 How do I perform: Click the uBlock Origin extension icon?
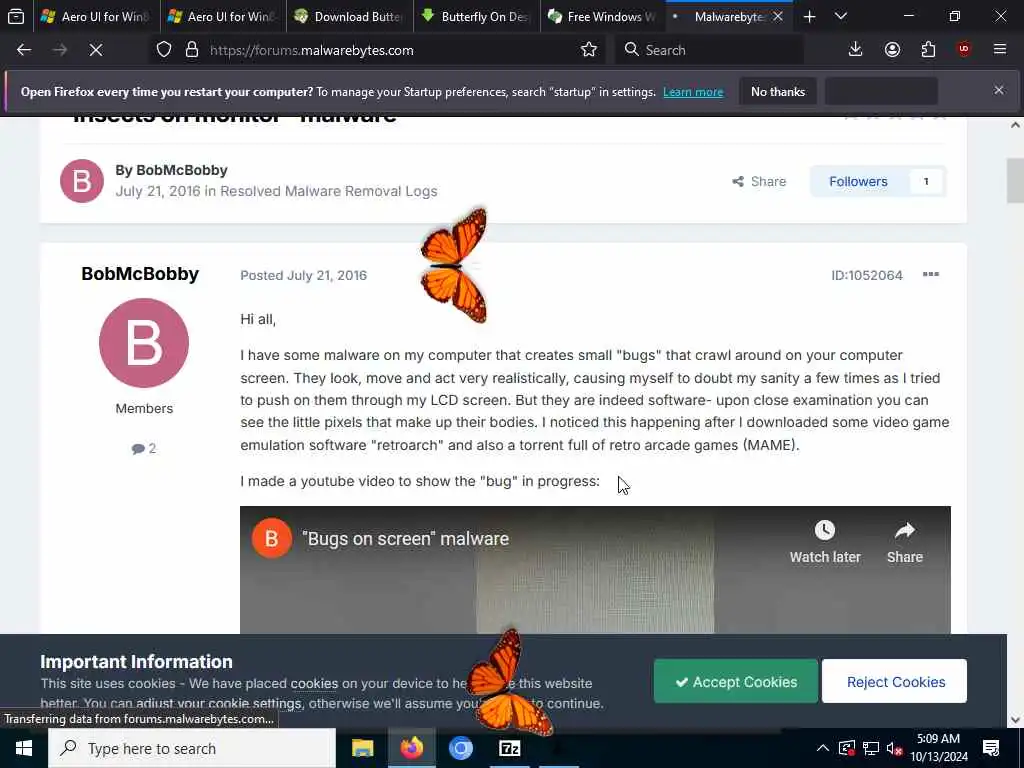tap(964, 50)
